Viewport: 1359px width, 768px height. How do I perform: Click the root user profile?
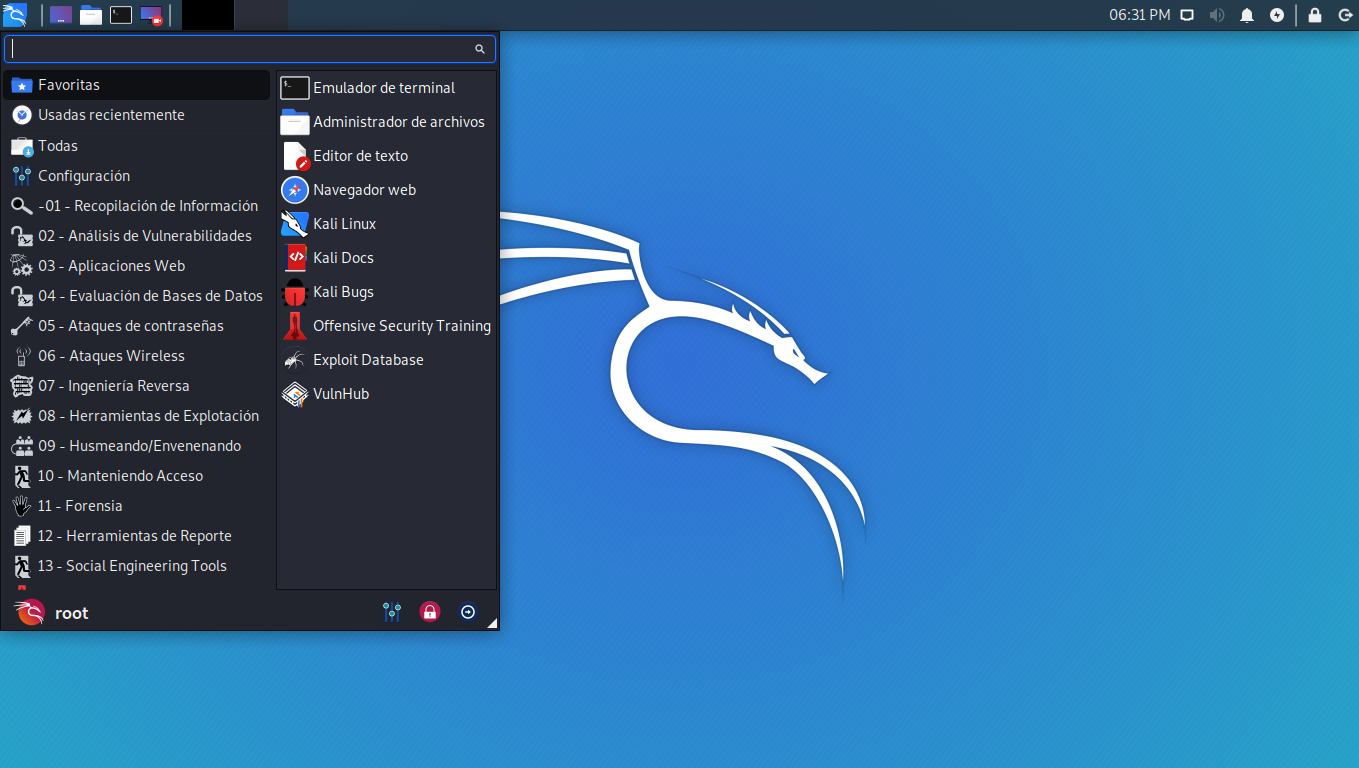[x=52, y=612]
